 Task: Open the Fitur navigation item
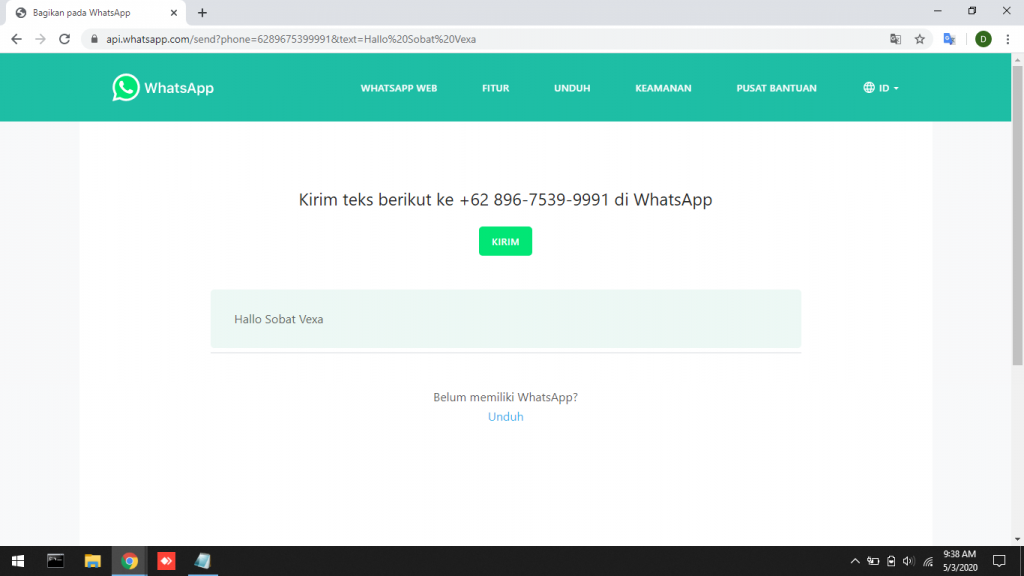496,88
